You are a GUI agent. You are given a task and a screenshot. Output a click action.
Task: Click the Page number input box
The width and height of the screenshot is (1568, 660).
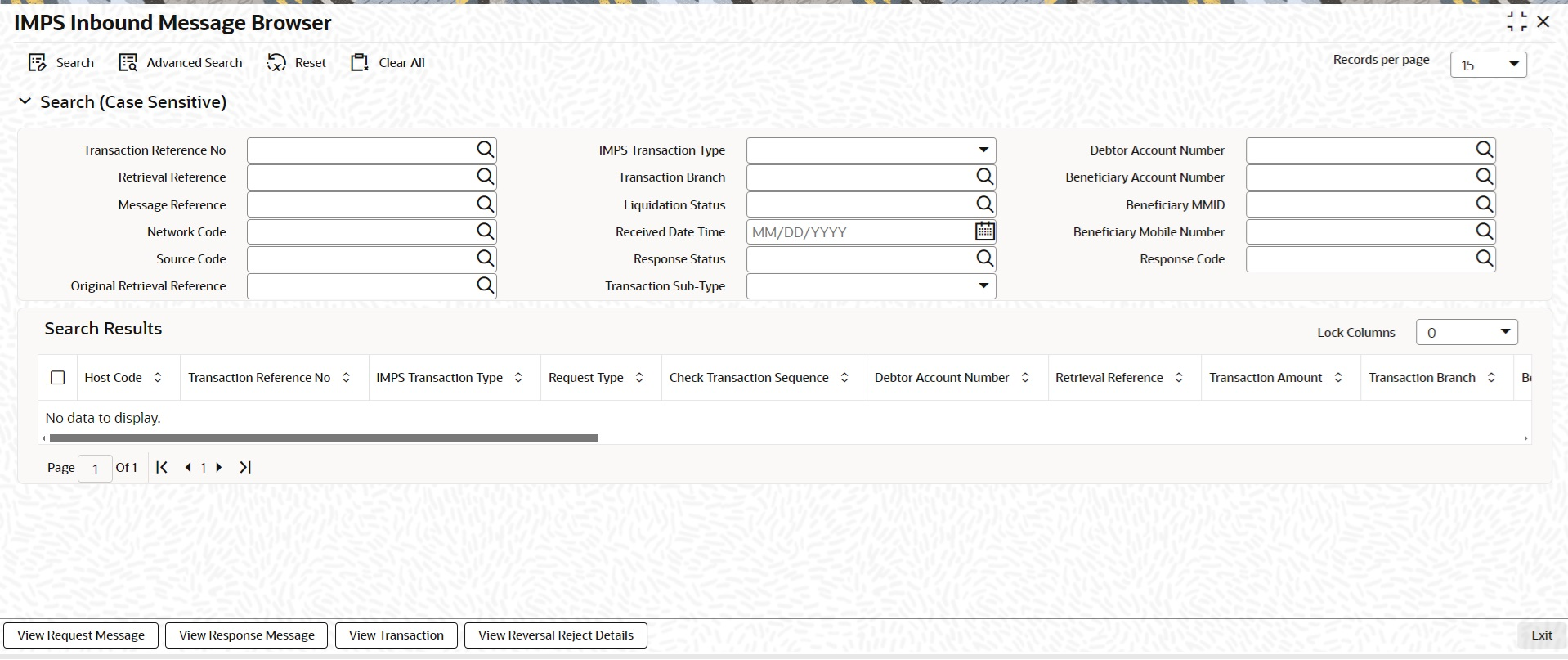tap(95, 469)
